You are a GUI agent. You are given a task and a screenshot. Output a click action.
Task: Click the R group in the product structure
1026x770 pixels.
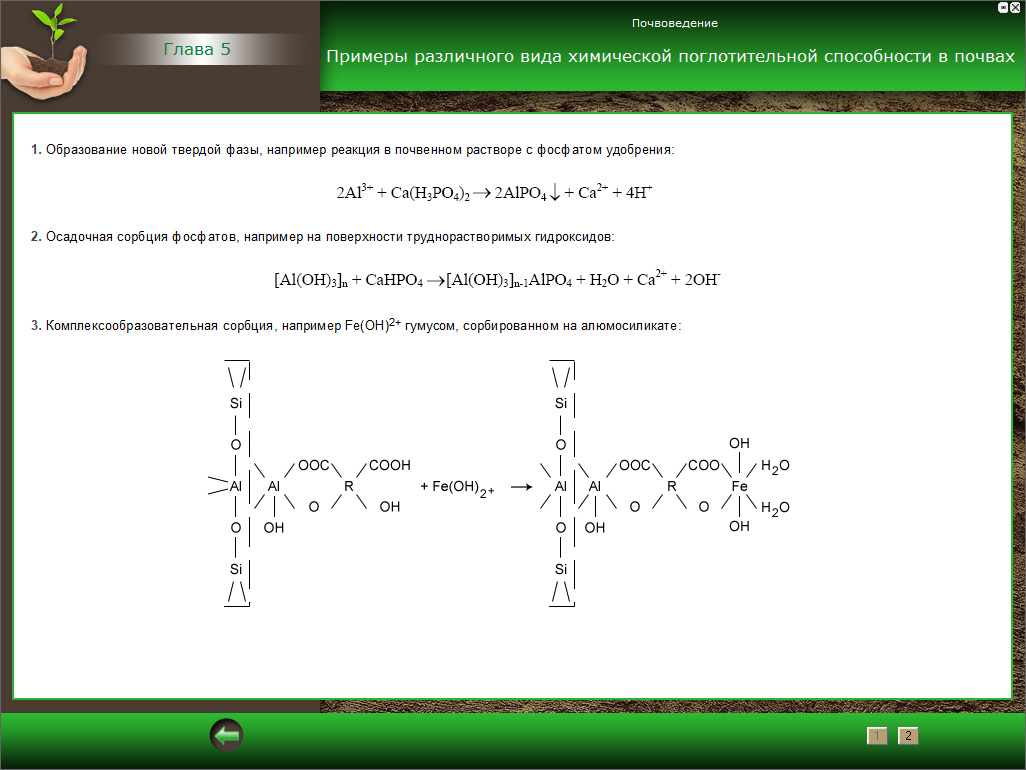(x=672, y=486)
